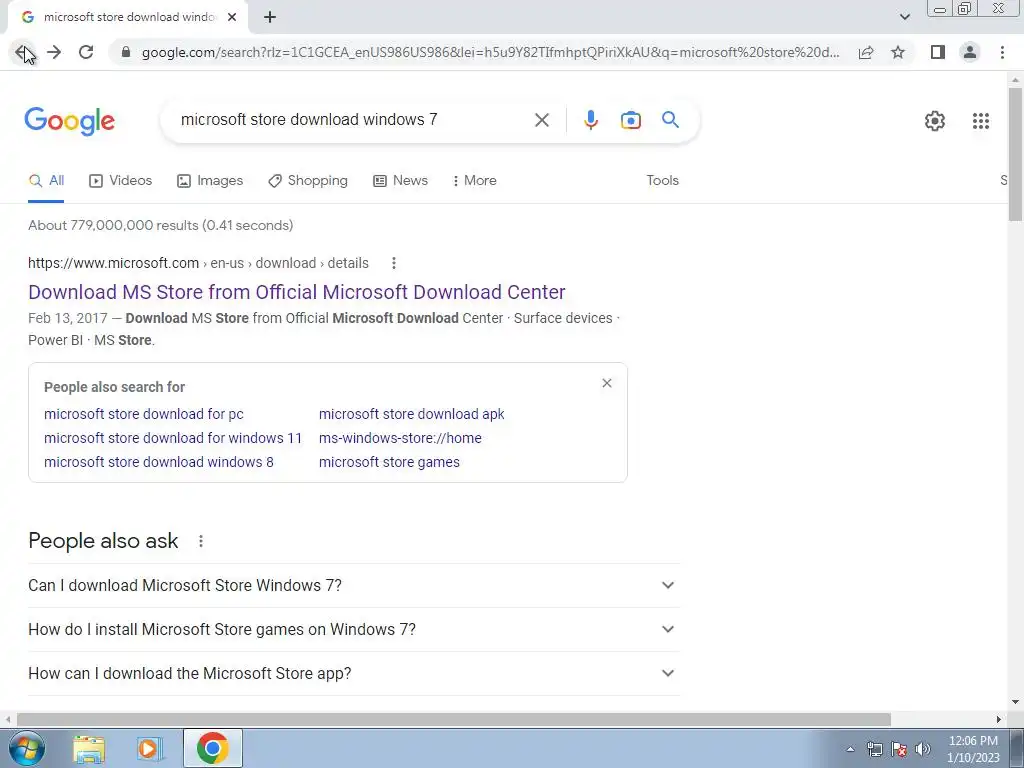Go back using the browser back arrow
The image size is (1024, 768).
click(x=22, y=52)
